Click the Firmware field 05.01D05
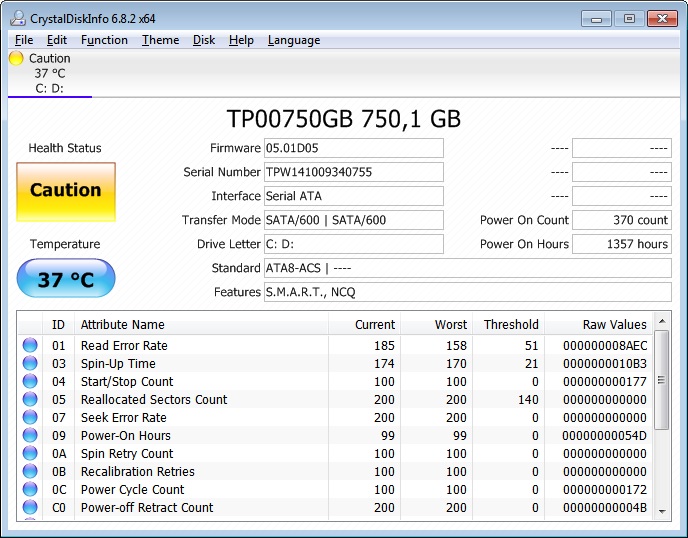Viewport: 688px width, 538px height. tap(354, 148)
